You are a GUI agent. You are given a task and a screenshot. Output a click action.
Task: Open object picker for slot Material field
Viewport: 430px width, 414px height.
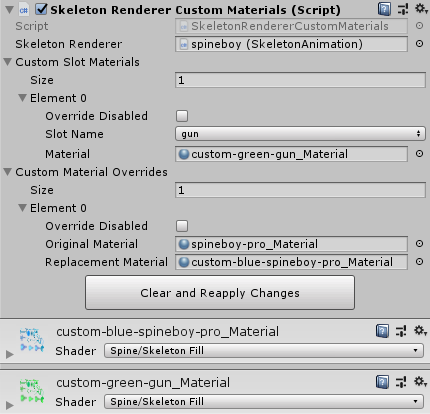[x=419, y=154]
